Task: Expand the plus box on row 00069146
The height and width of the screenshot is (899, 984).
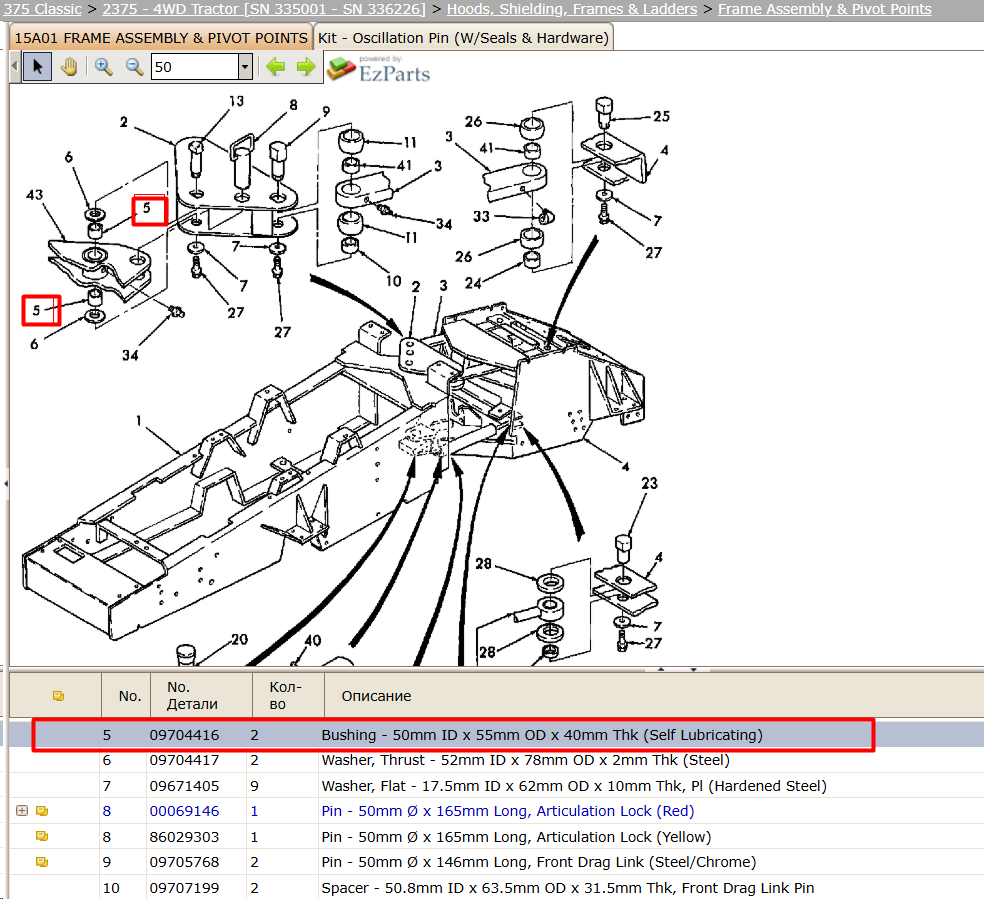Action: click(x=22, y=811)
